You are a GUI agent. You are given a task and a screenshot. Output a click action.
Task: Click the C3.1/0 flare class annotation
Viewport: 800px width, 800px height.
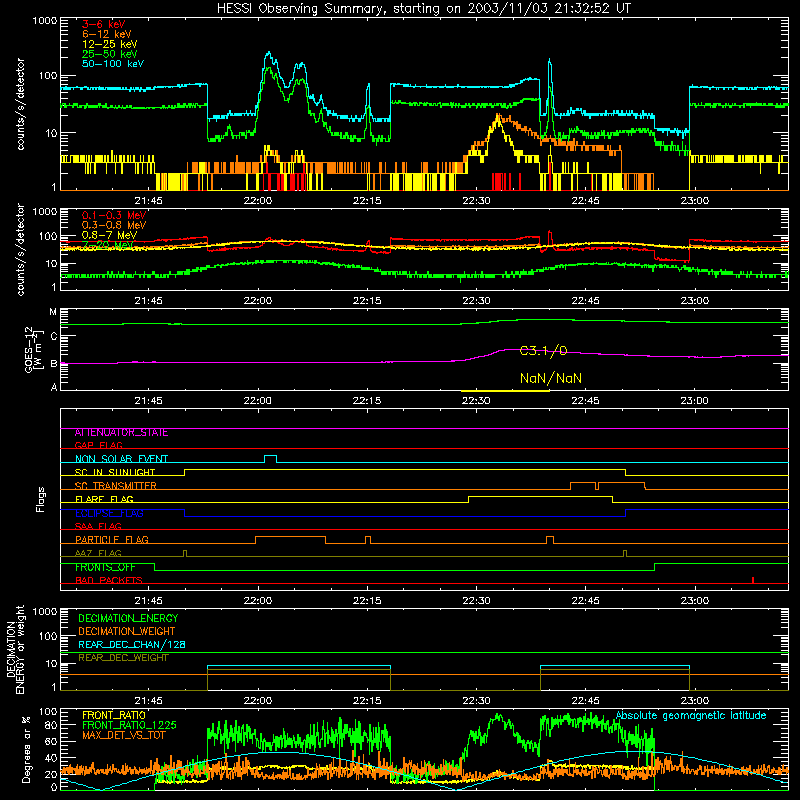[543, 351]
